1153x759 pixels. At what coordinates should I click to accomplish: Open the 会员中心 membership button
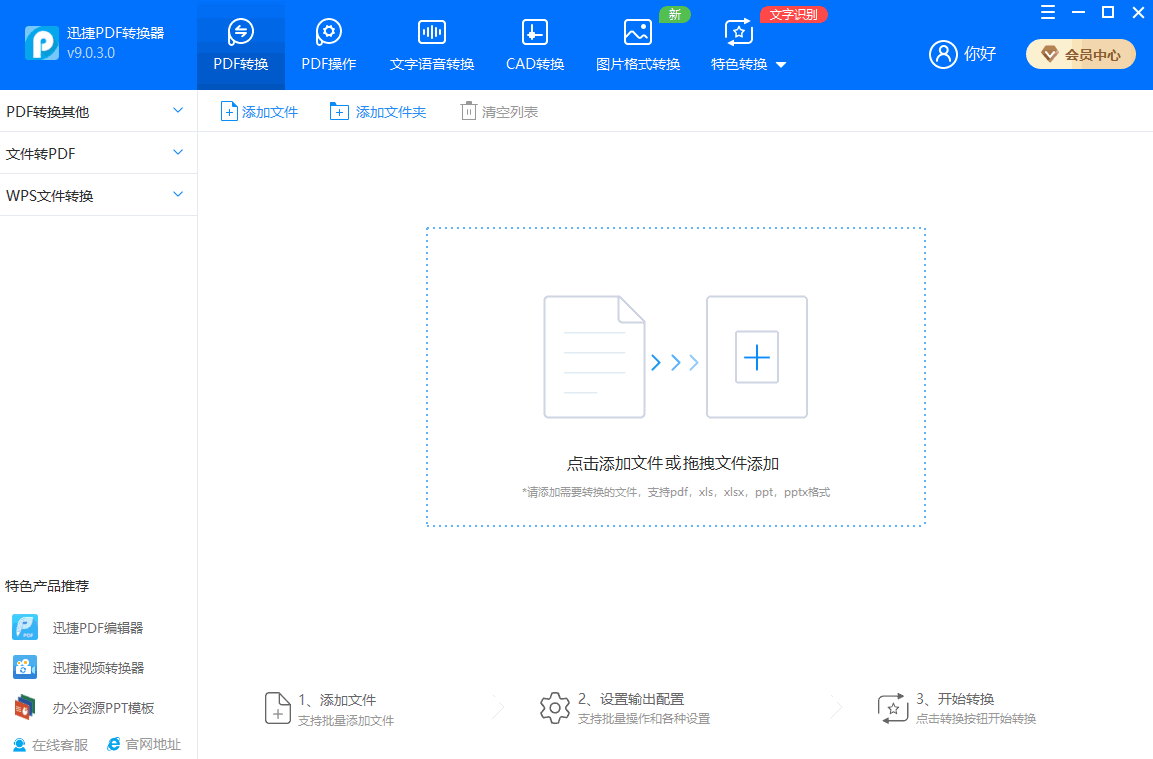click(1080, 55)
